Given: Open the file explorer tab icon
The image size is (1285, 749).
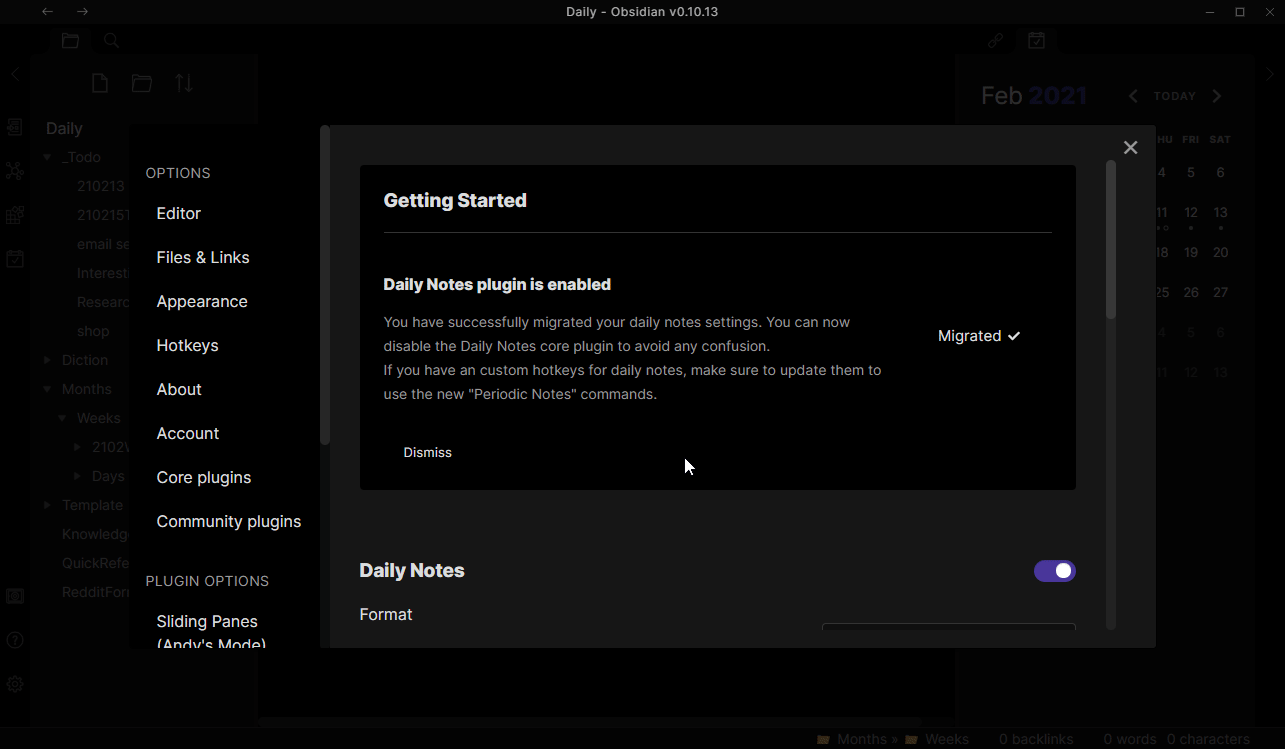Looking at the screenshot, I should [70, 41].
